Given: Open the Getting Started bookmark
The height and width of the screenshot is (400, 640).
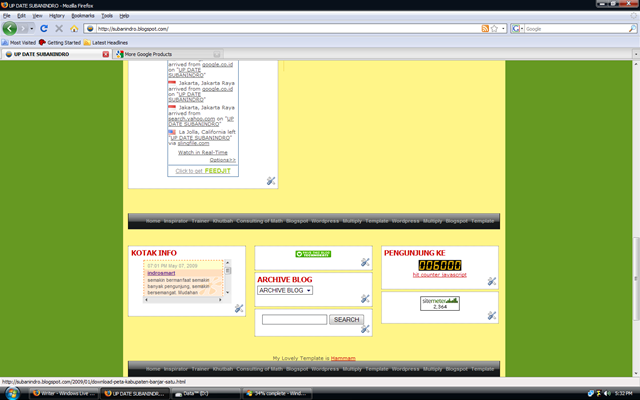Looking at the screenshot, I should (60, 42).
